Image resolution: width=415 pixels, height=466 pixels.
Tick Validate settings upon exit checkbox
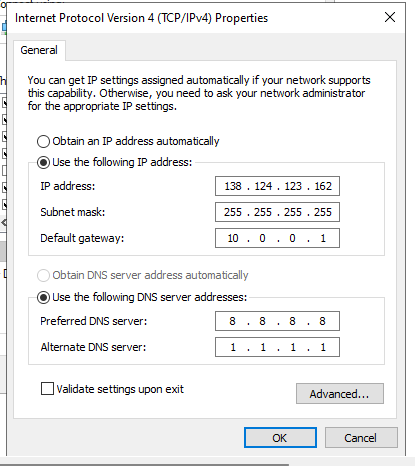point(47,389)
